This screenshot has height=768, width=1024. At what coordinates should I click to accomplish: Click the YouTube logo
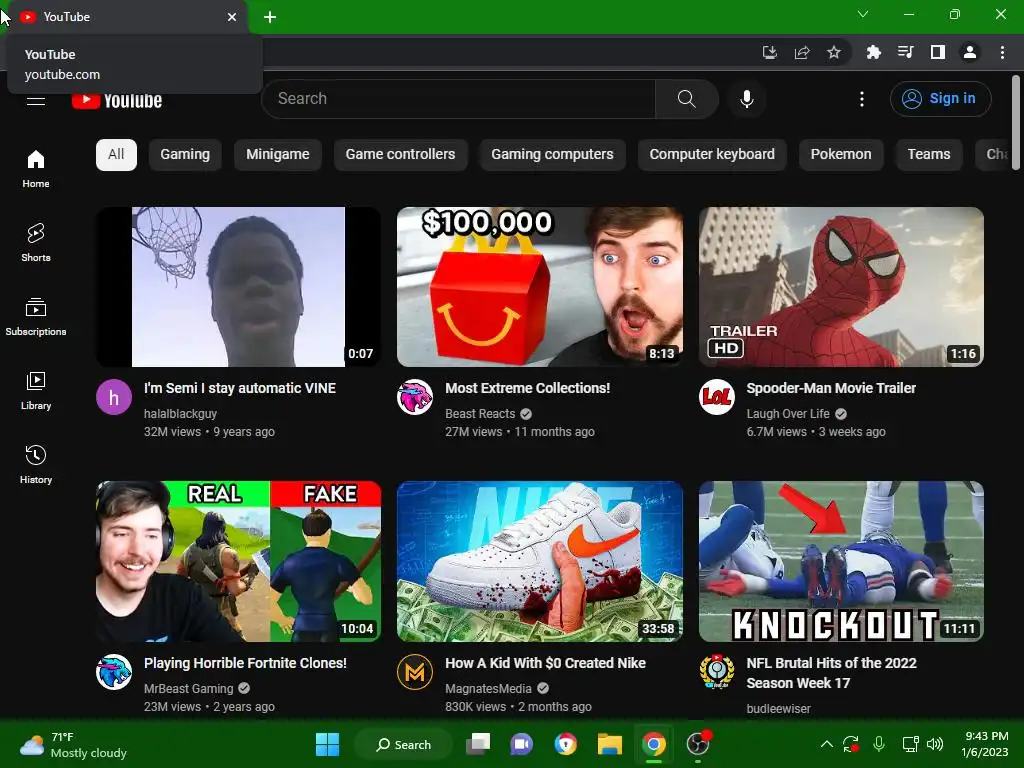(x=117, y=100)
